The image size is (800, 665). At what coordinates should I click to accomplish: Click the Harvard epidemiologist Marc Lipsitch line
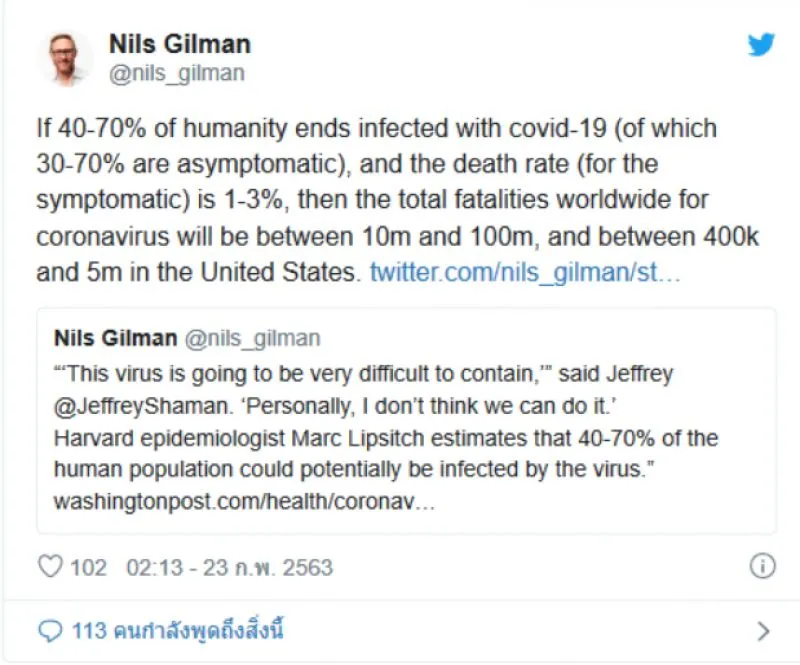click(384, 439)
